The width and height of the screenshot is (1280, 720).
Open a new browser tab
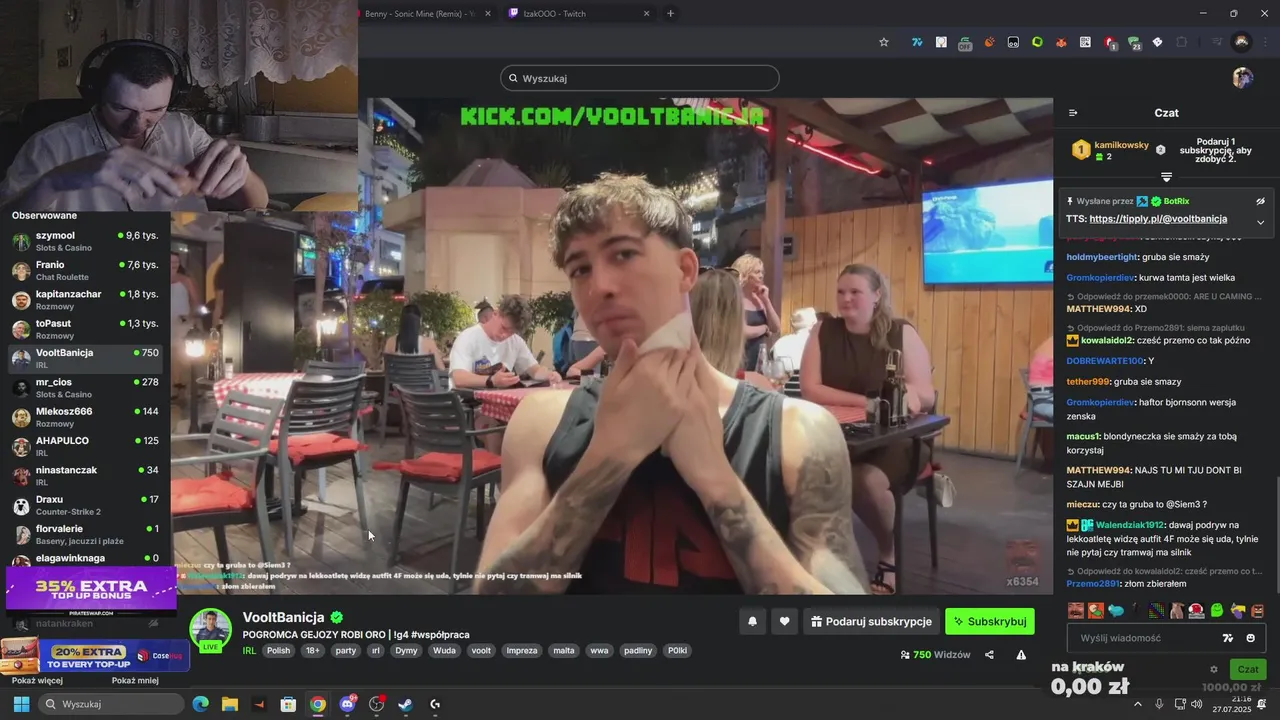[x=670, y=14]
